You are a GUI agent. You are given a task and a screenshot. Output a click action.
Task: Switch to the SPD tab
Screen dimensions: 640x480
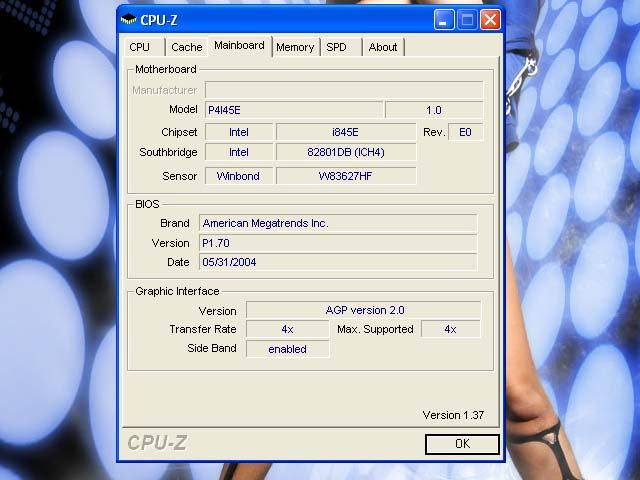tap(336, 47)
